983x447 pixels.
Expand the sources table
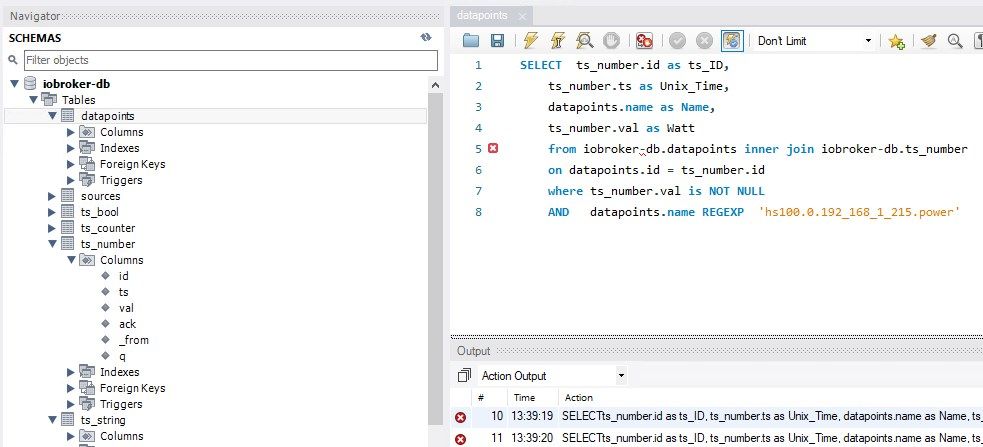tap(52, 196)
